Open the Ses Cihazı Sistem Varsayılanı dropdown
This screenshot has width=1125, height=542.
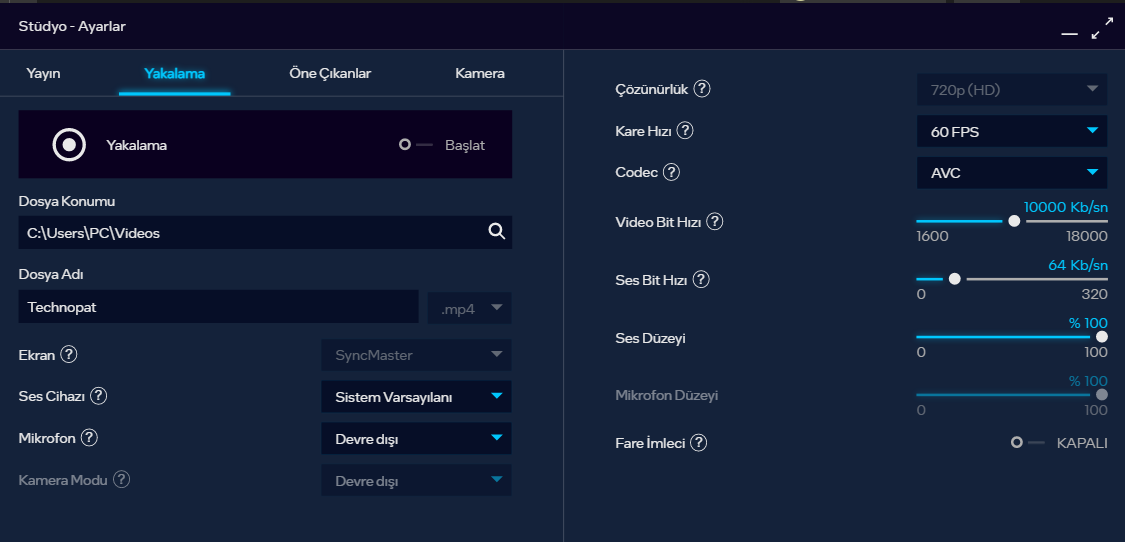coord(415,397)
